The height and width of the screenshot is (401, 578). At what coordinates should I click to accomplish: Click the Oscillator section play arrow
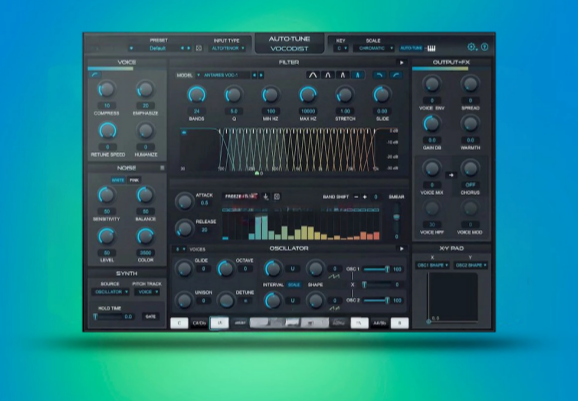point(402,249)
